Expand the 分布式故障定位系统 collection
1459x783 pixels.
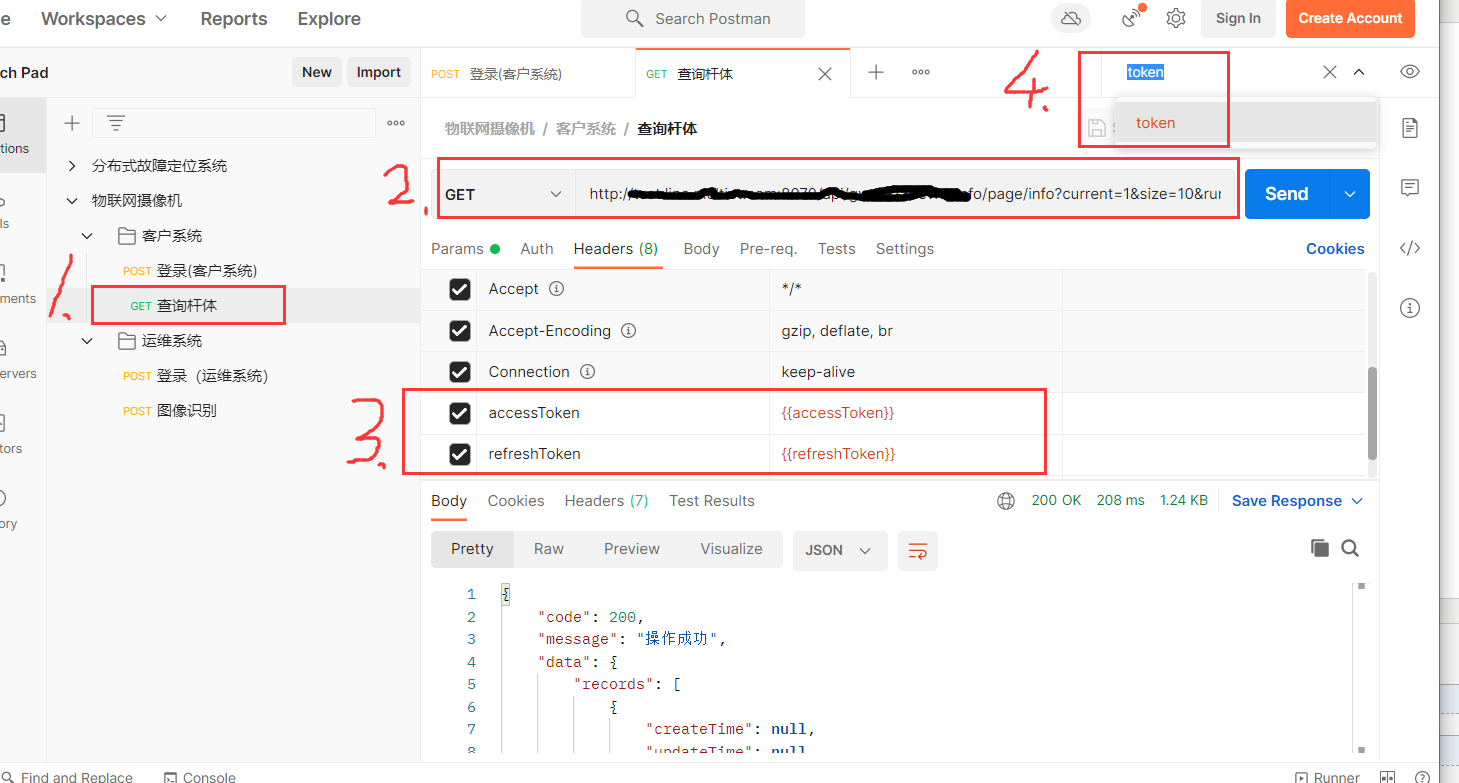pos(72,166)
